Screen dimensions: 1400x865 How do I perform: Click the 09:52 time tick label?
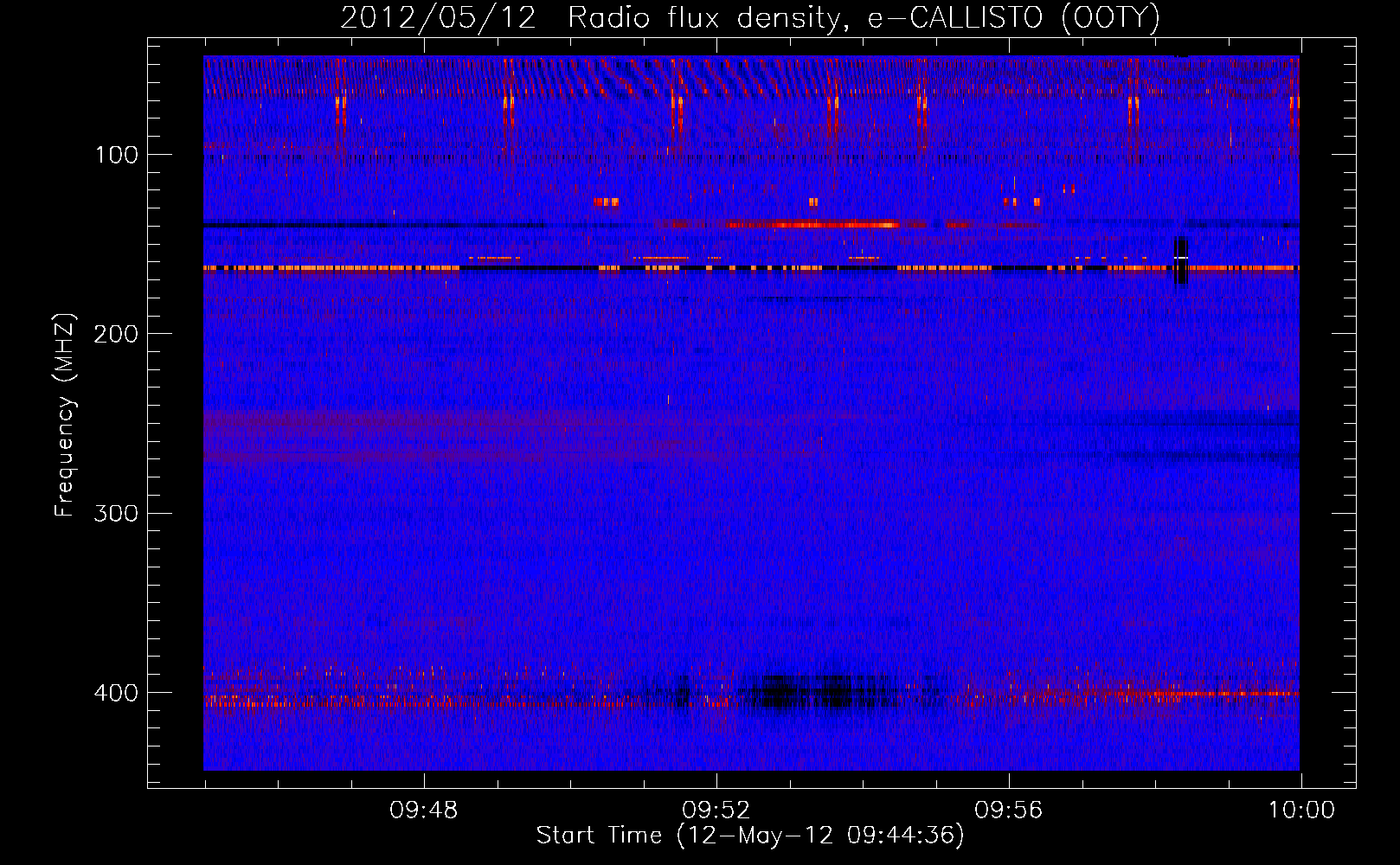(716, 811)
